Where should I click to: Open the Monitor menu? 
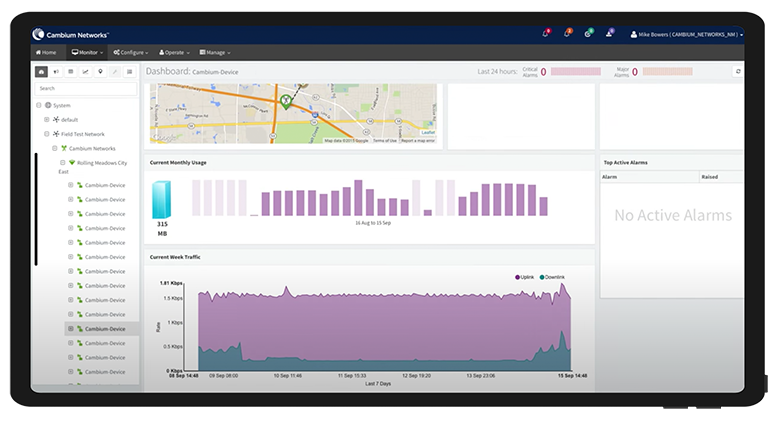click(87, 52)
